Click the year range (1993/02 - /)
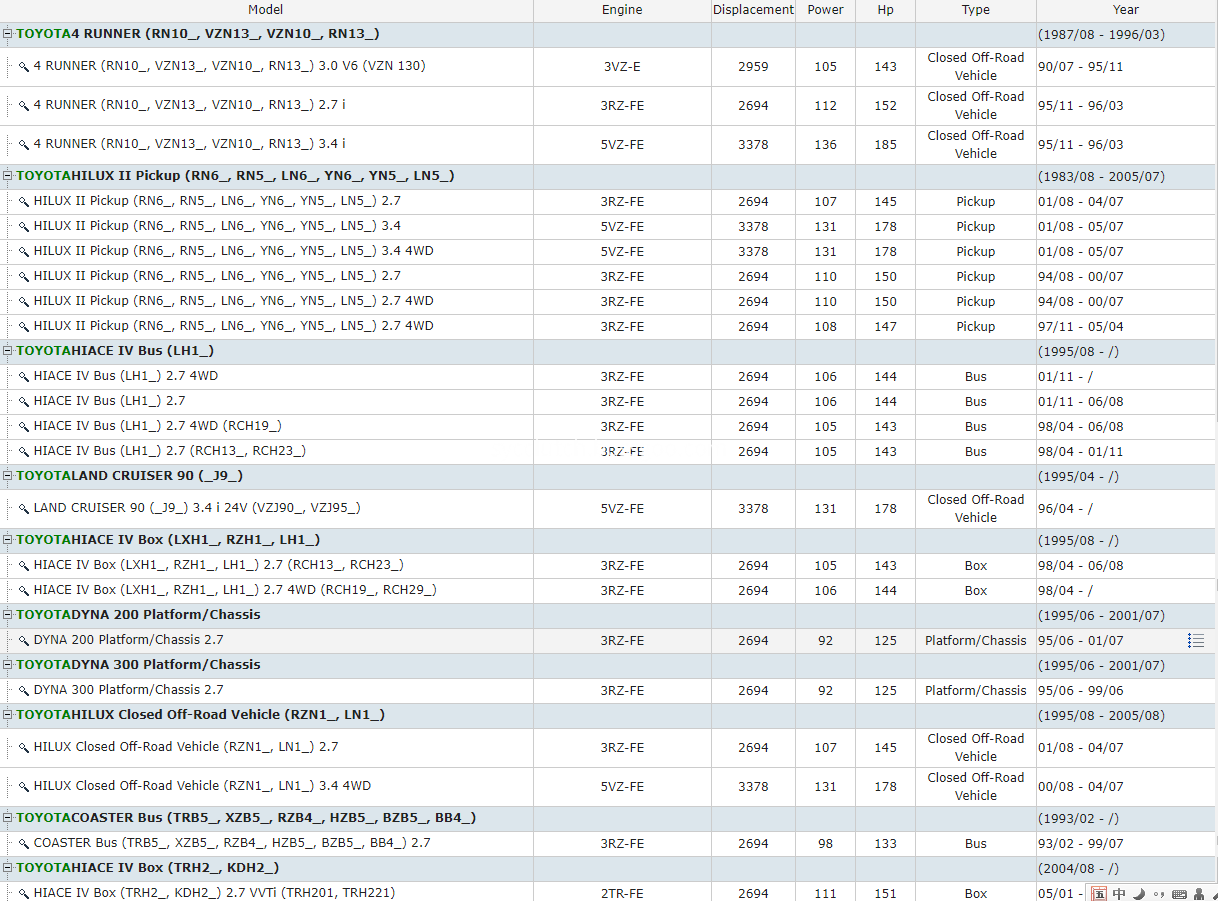 1078,819
